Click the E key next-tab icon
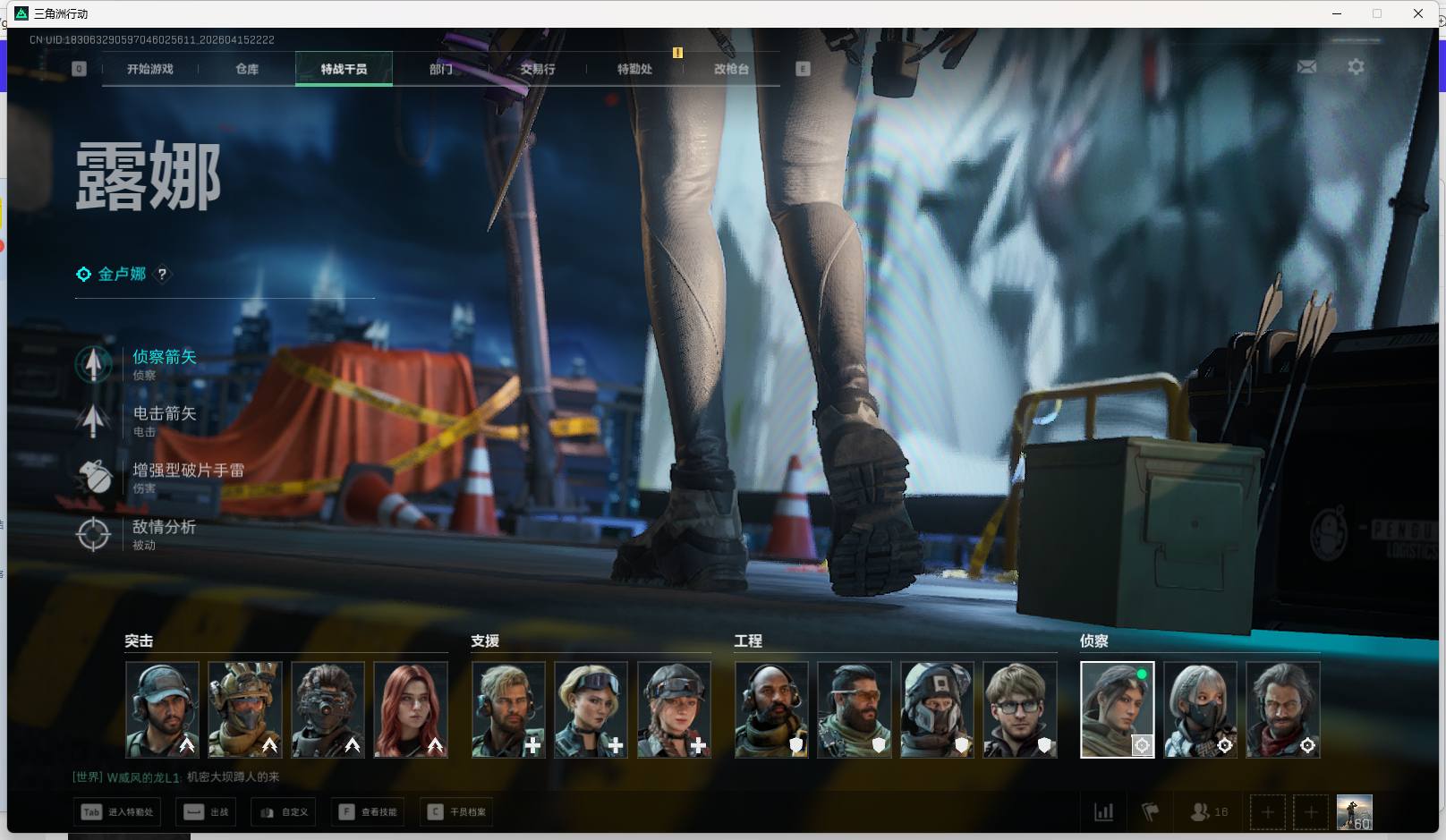 click(803, 69)
